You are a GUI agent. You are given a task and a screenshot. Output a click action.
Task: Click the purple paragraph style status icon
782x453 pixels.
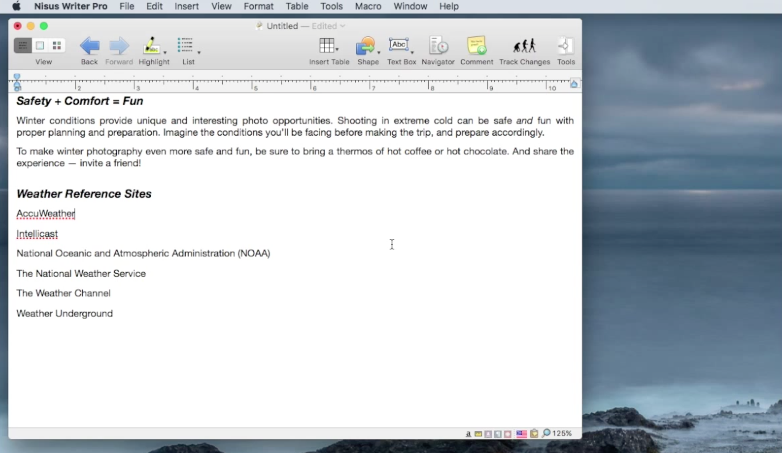[488, 434]
